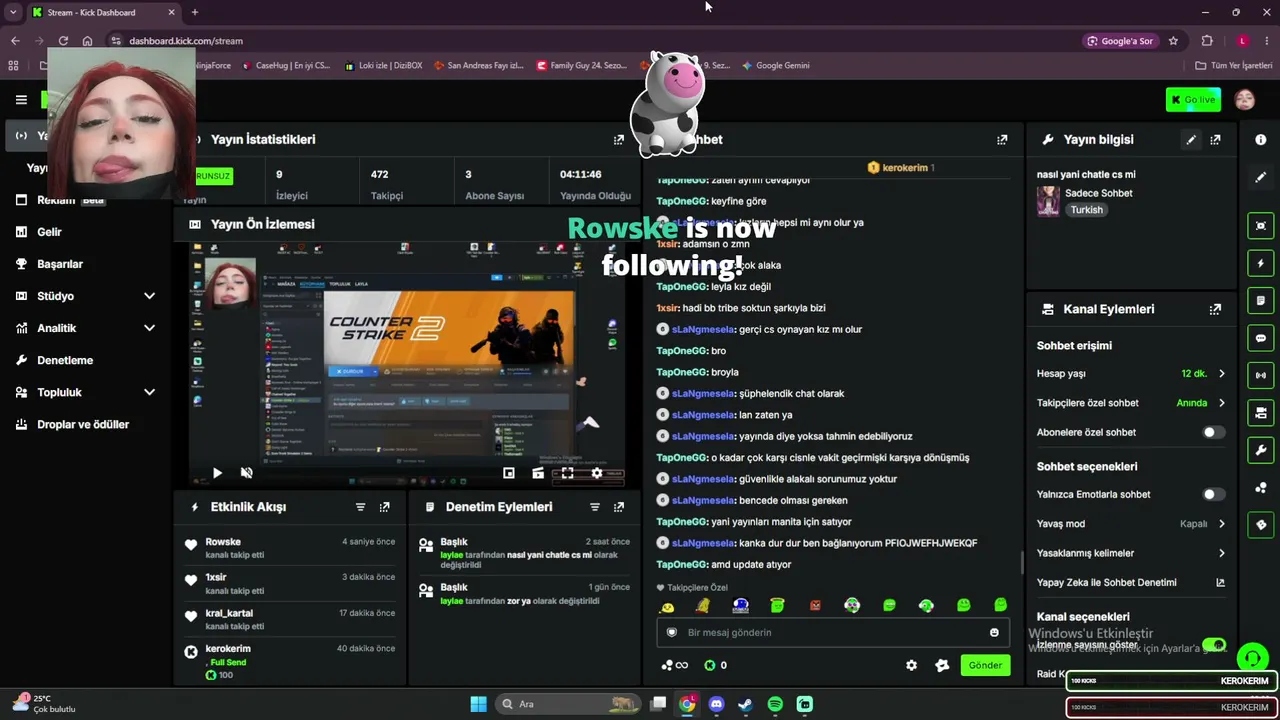Toggle İzlenme sayısını göster switch
The width and height of the screenshot is (1280, 720).
[x=1214, y=645]
